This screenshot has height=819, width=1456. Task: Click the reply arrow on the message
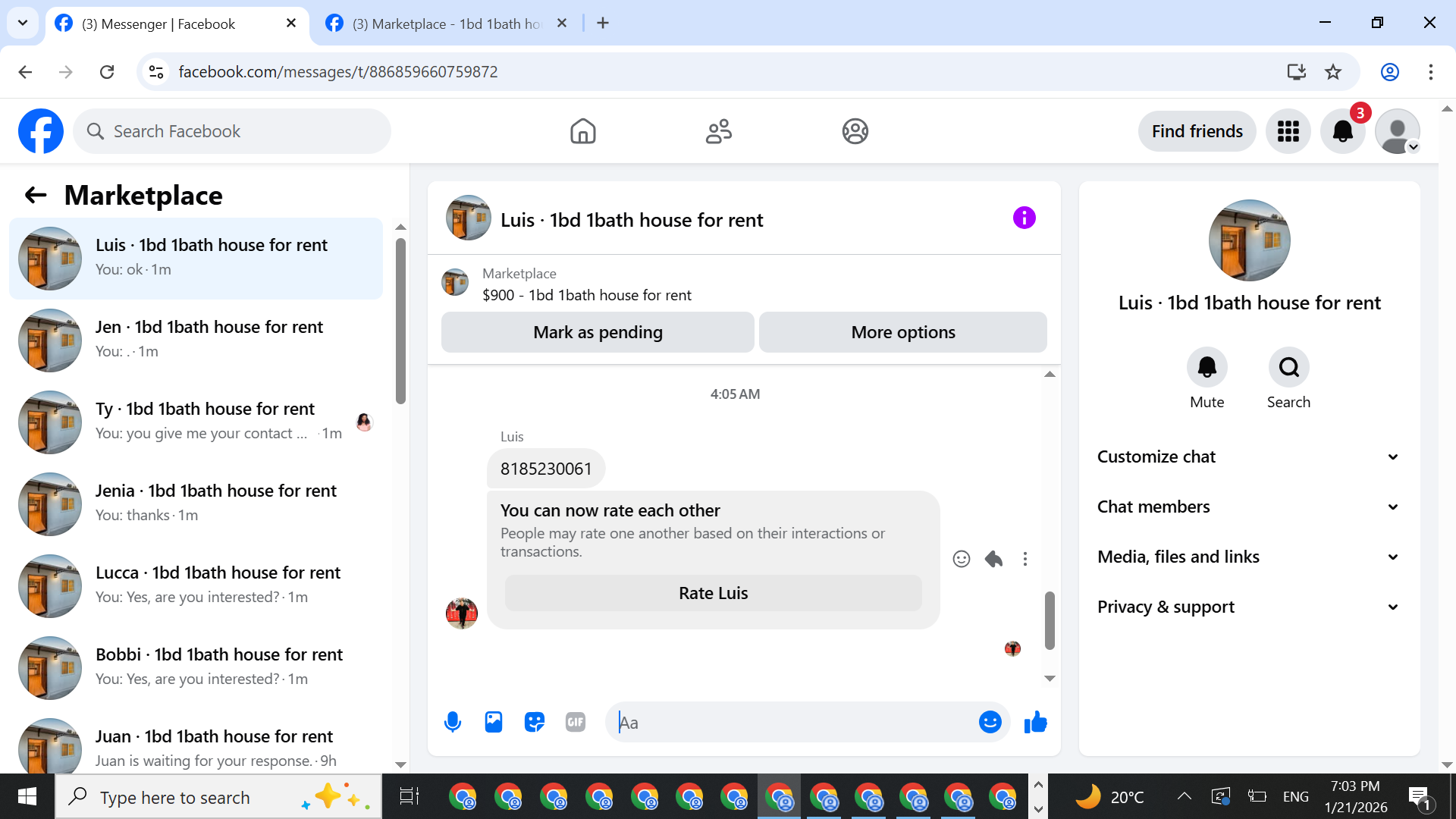click(993, 559)
